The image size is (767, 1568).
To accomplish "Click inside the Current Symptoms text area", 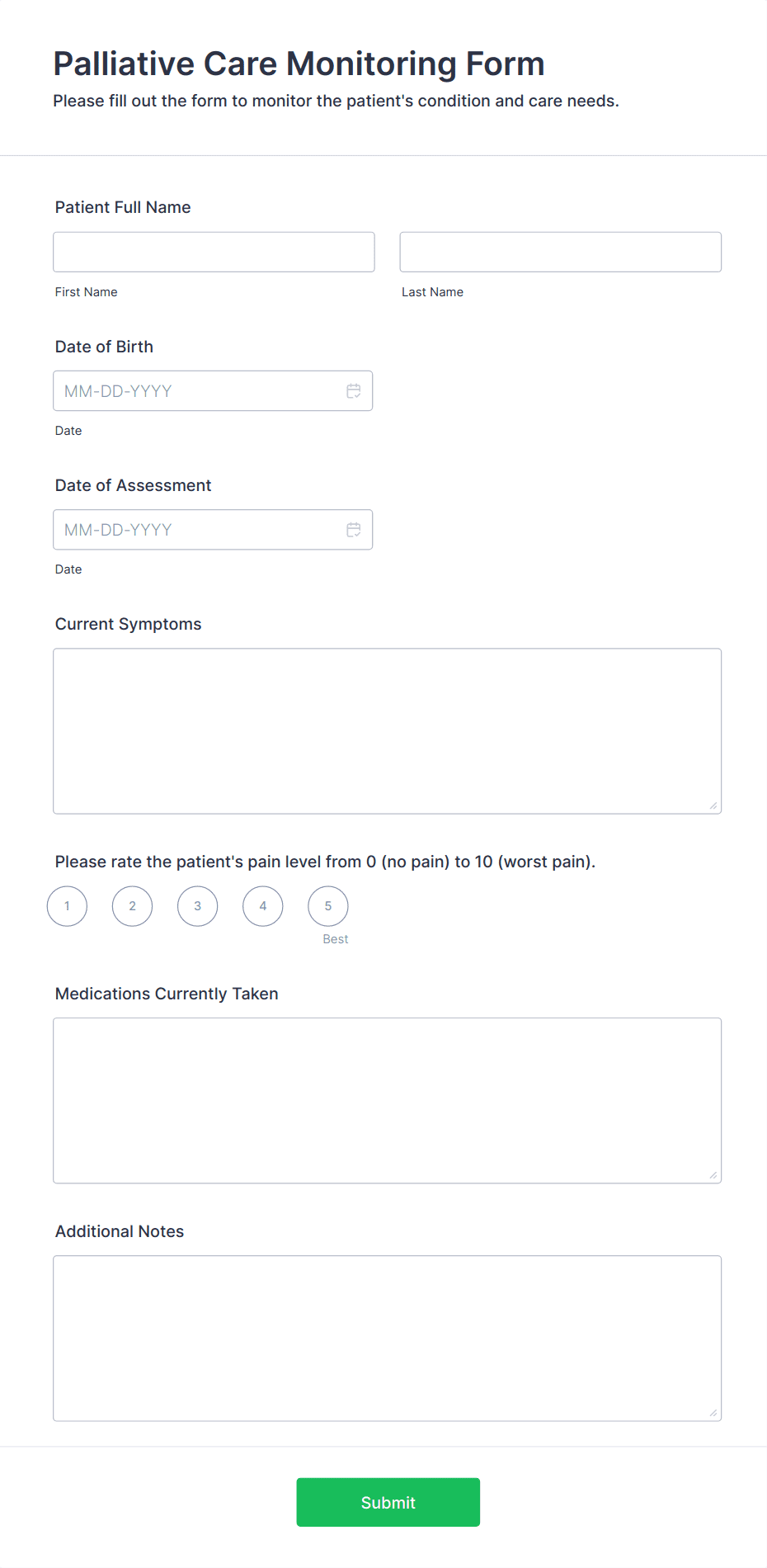I will coord(388,731).
